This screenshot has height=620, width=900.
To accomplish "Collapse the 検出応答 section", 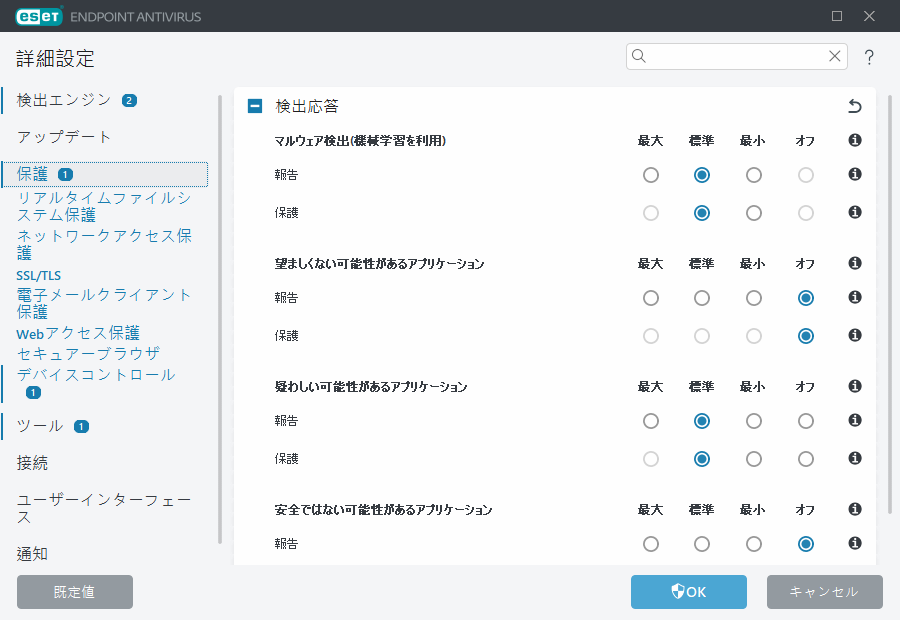I will coord(255,106).
